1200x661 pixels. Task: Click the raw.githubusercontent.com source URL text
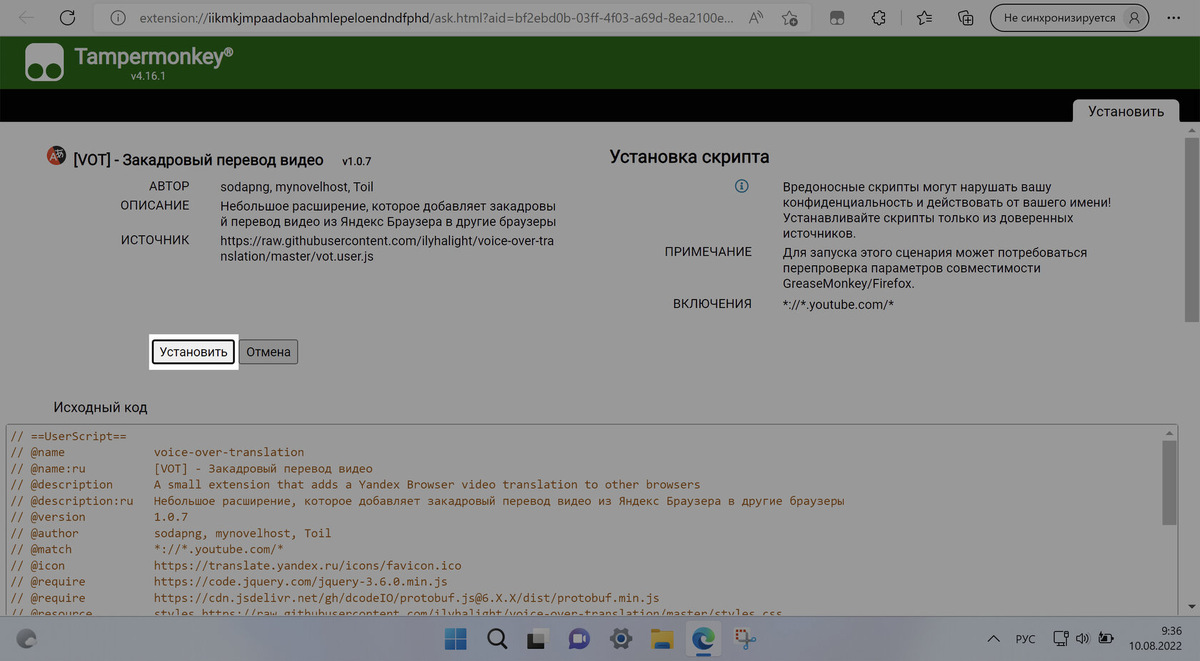pos(387,248)
